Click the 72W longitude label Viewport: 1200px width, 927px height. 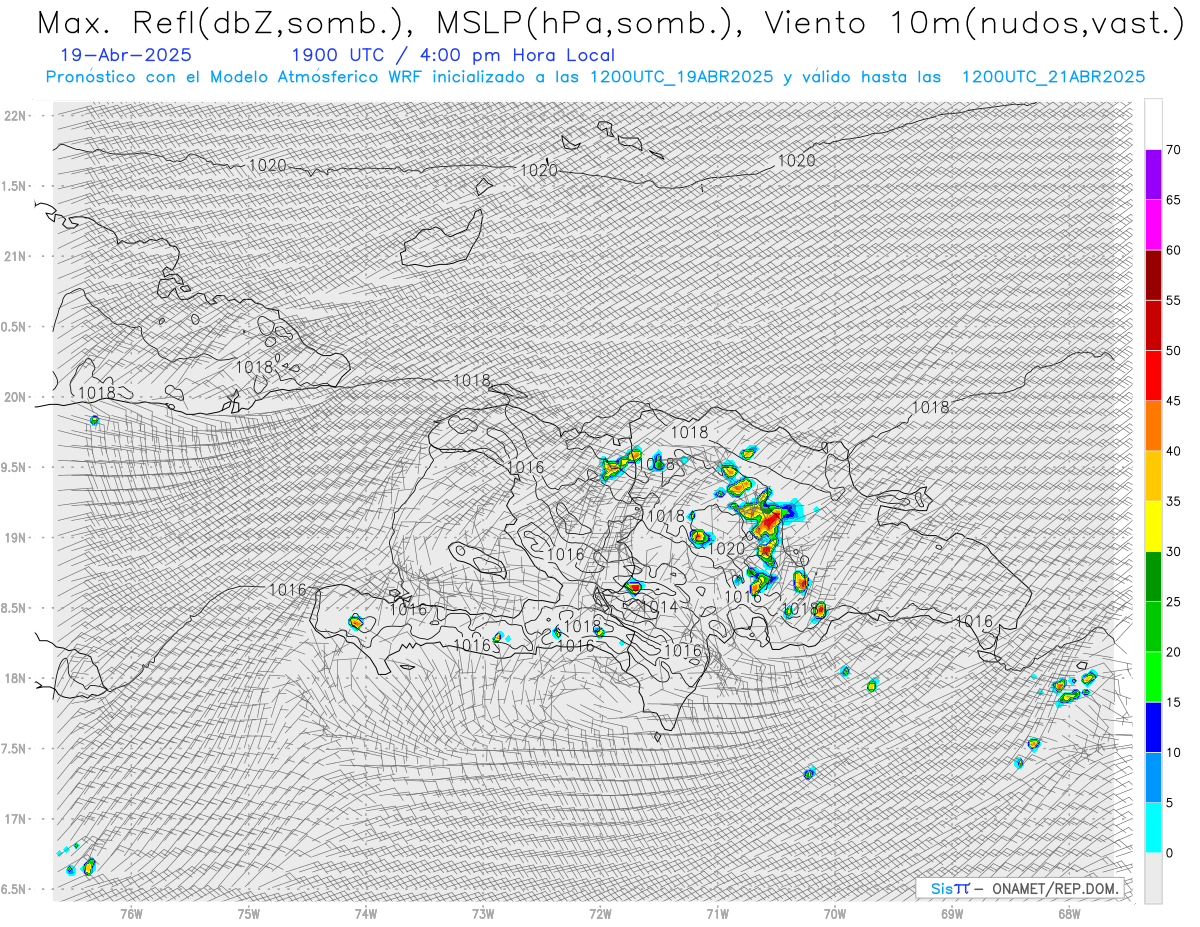601,914
